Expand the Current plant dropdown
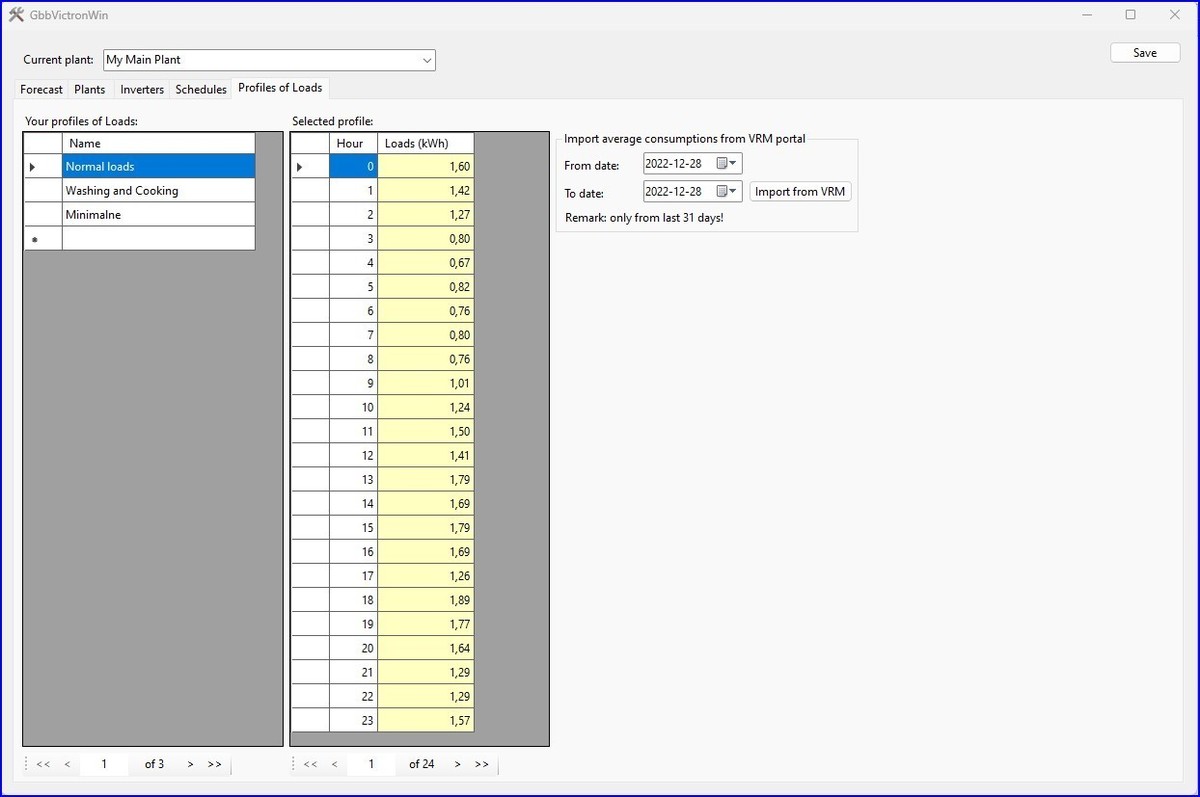Screen dimensions: 1200x797 coord(427,60)
